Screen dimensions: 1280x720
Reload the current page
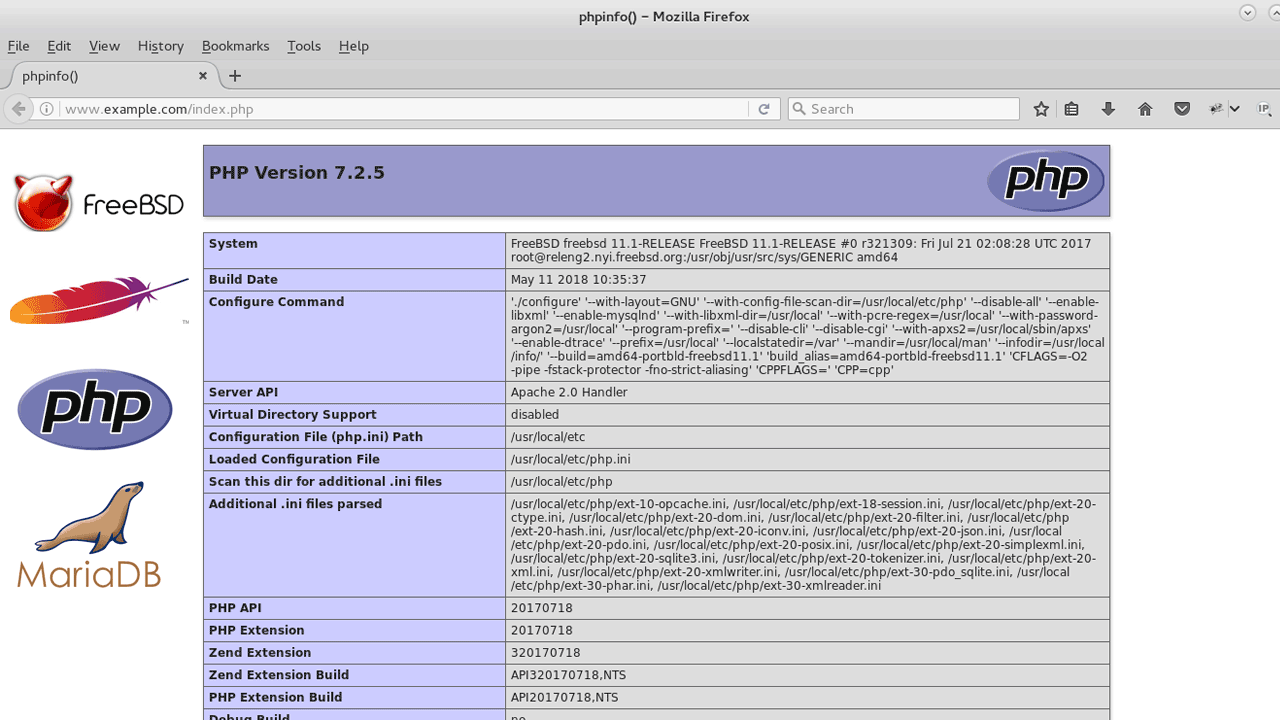[x=764, y=109]
